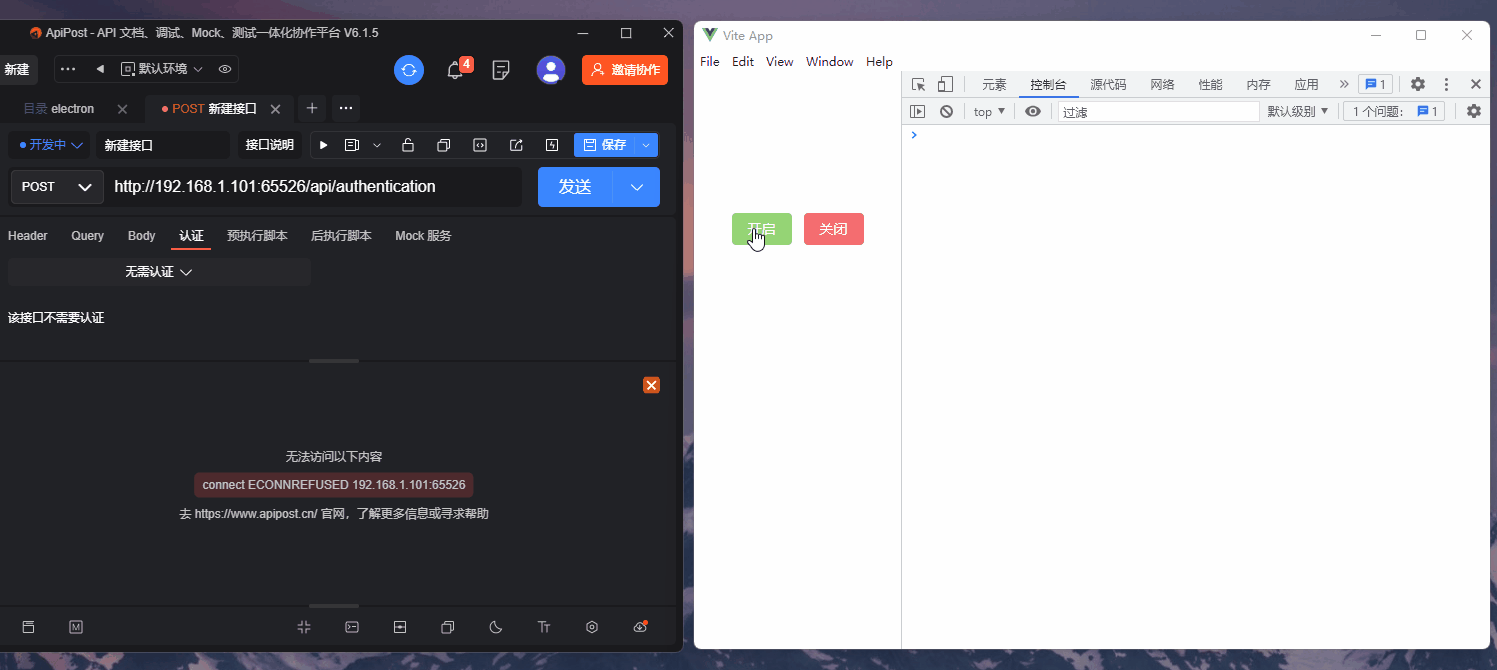
Task: Open the POST request method dropdown
Action: (57, 187)
